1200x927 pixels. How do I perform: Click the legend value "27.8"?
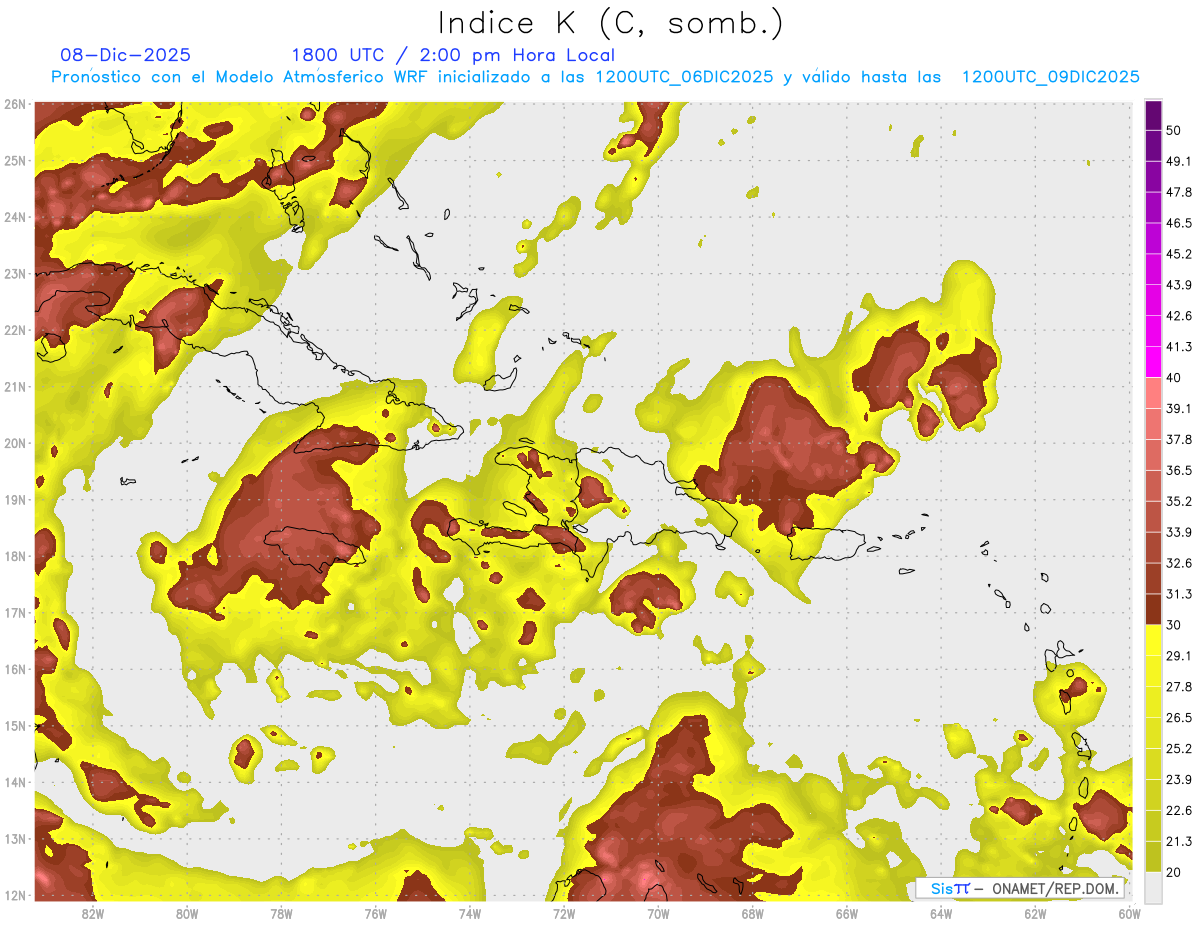click(x=1178, y=687)
